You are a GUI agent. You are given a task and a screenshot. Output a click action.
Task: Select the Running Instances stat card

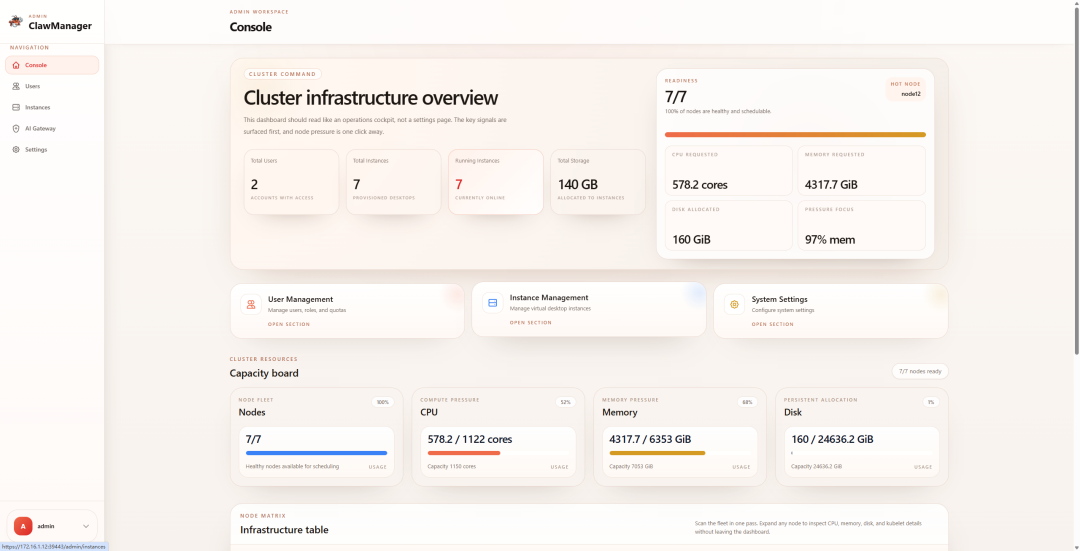[496, 181]
